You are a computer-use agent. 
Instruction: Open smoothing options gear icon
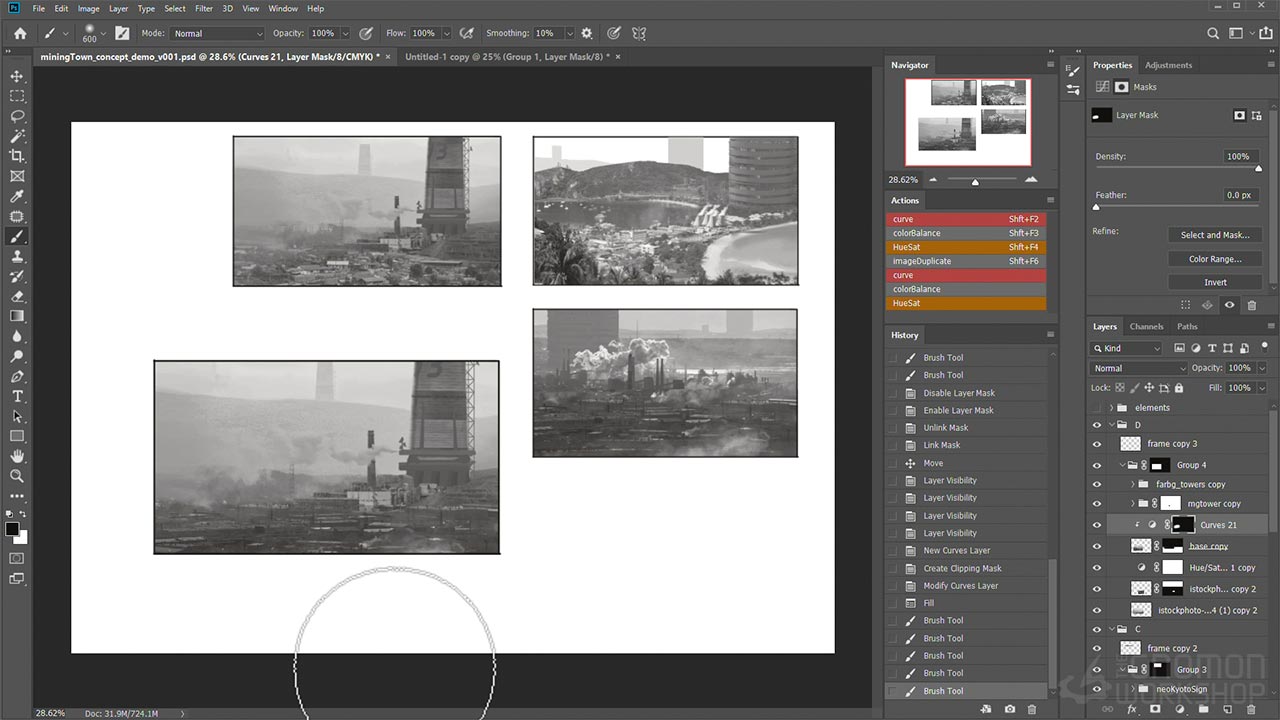(587, 33)
